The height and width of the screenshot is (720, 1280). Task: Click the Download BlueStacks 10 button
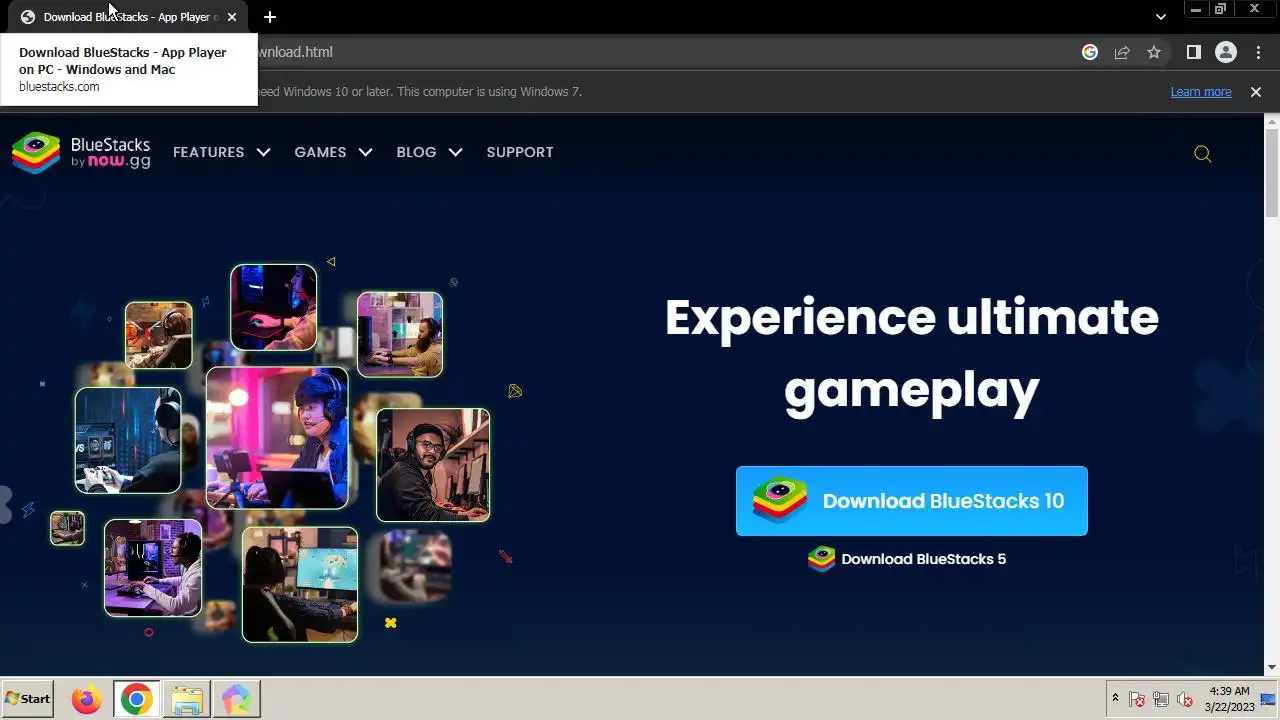tap(912, 501)
